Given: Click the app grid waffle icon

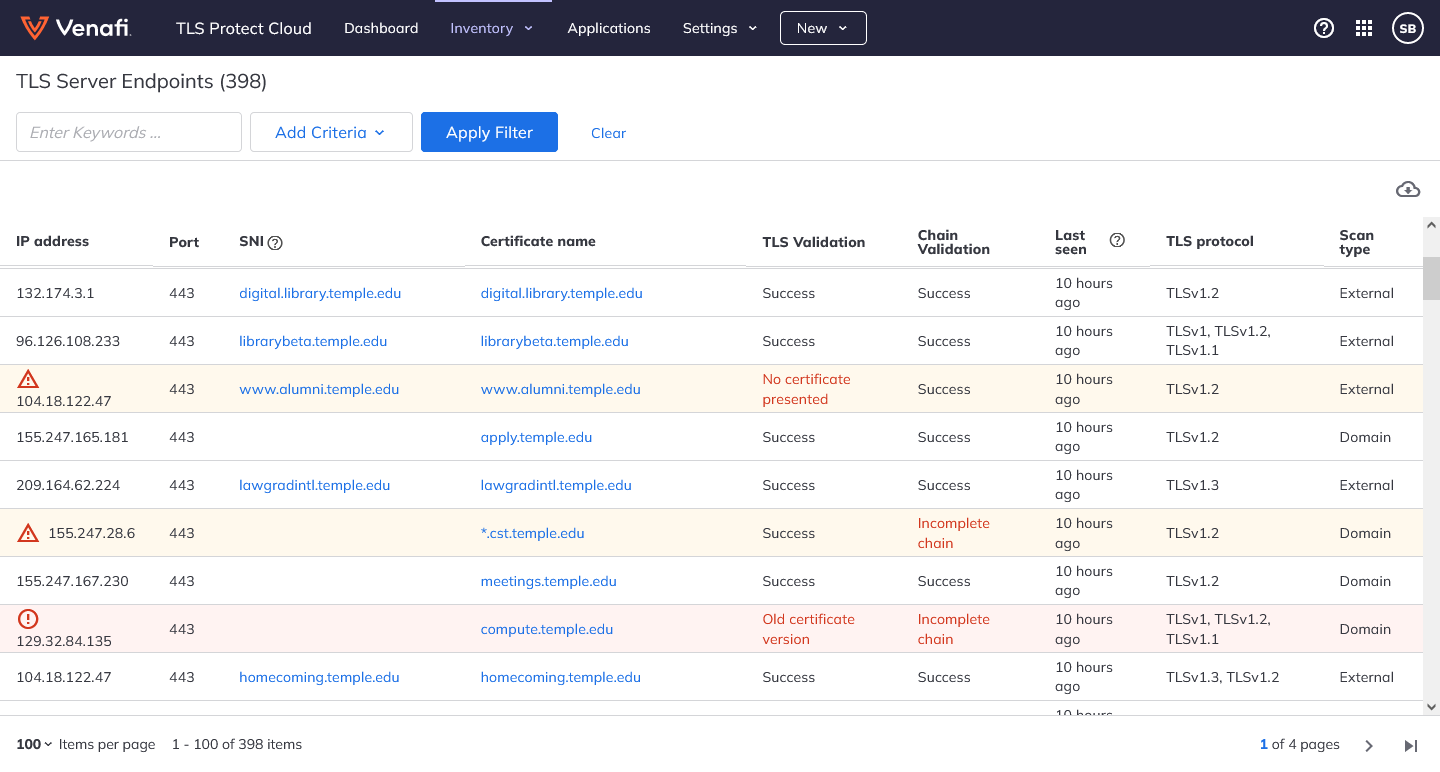Looking at the screenshot, I should pos(1363,28).
